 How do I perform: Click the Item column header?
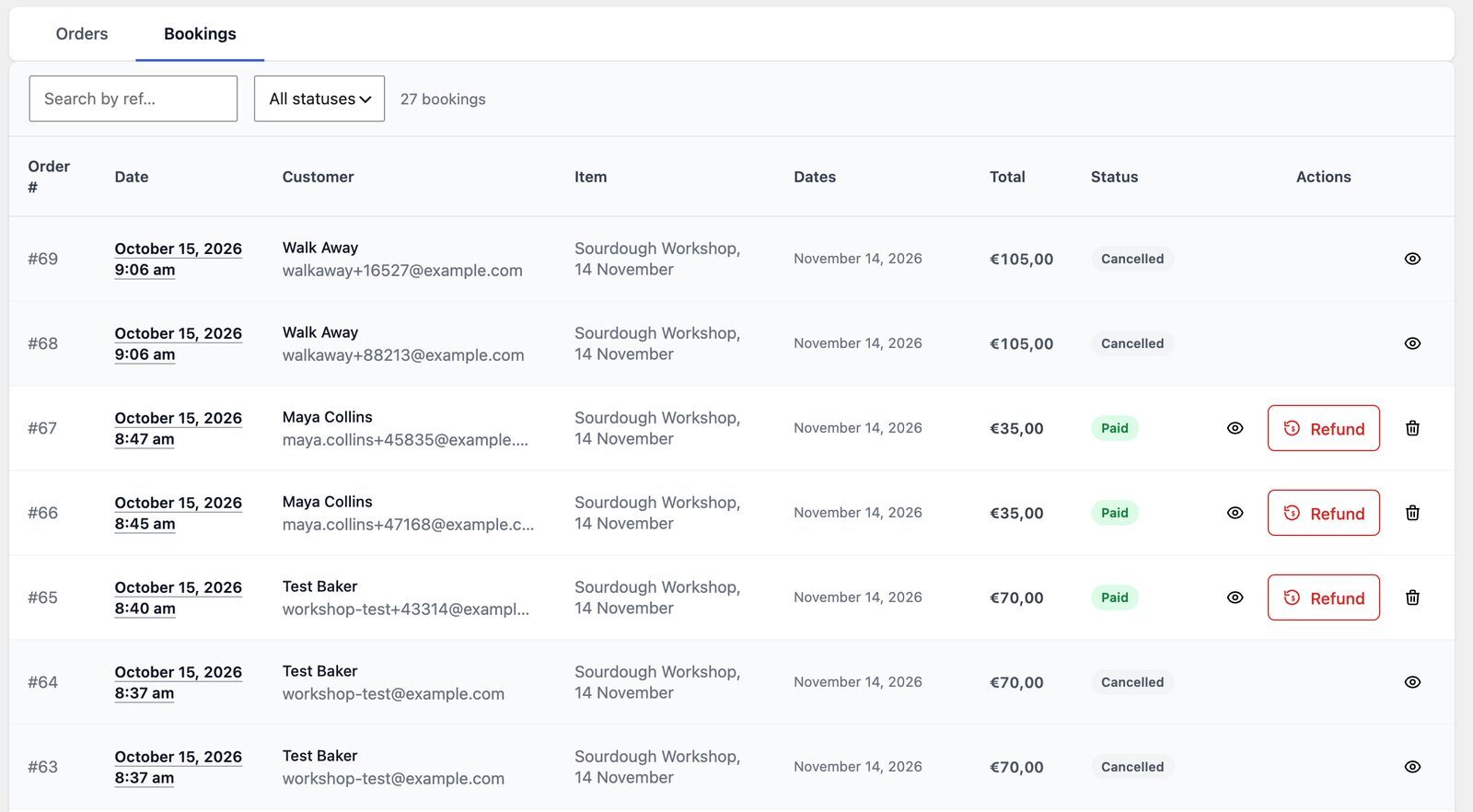tap(590, 177)
